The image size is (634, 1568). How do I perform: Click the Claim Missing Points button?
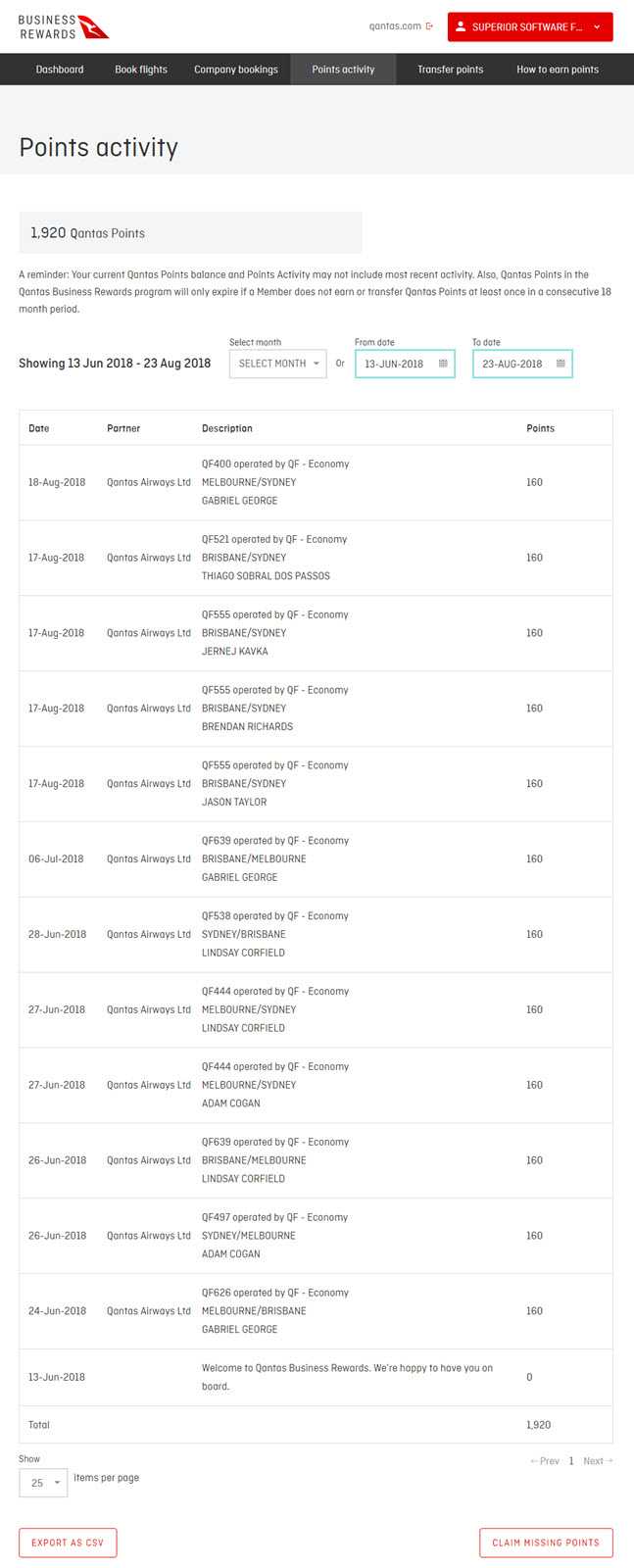pos(546,1543)
